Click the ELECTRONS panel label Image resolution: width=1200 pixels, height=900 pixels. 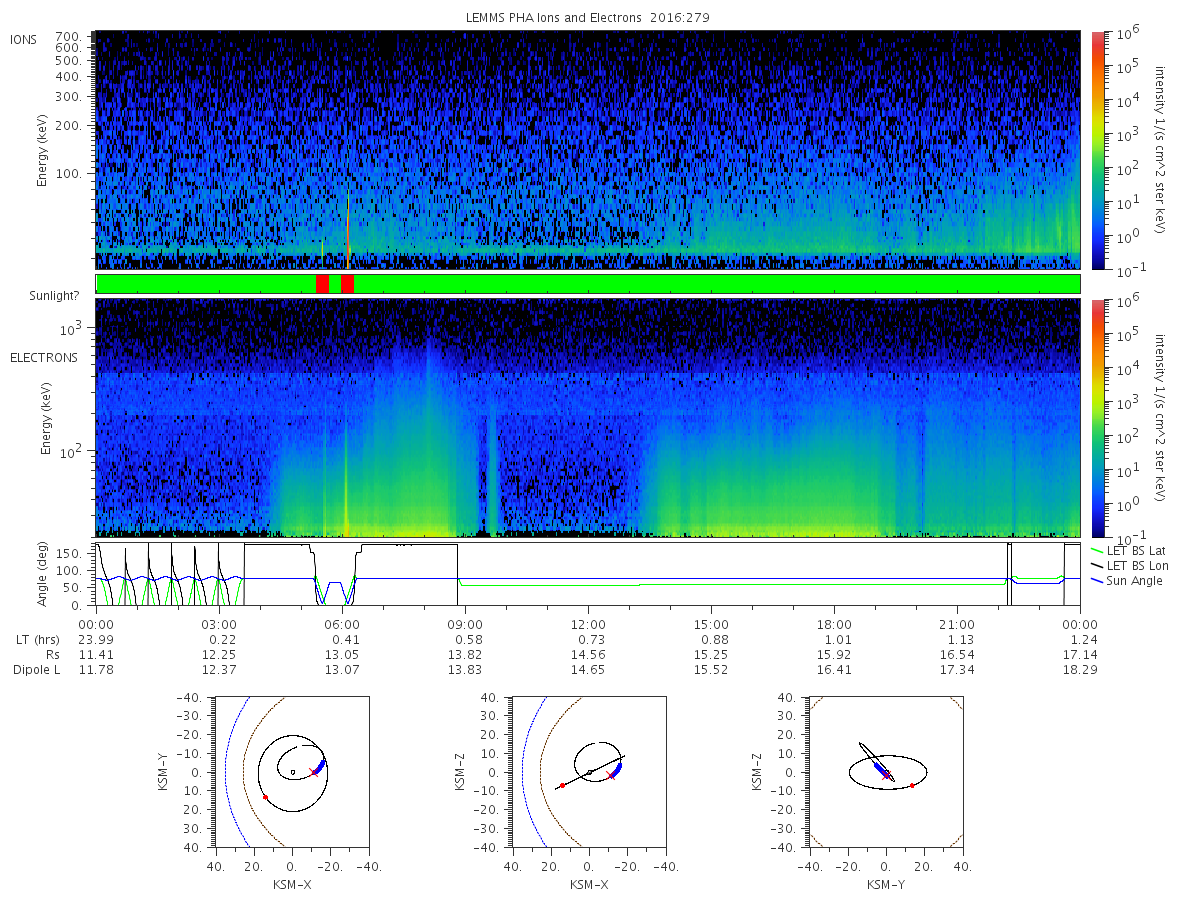[x=44, y=357]
